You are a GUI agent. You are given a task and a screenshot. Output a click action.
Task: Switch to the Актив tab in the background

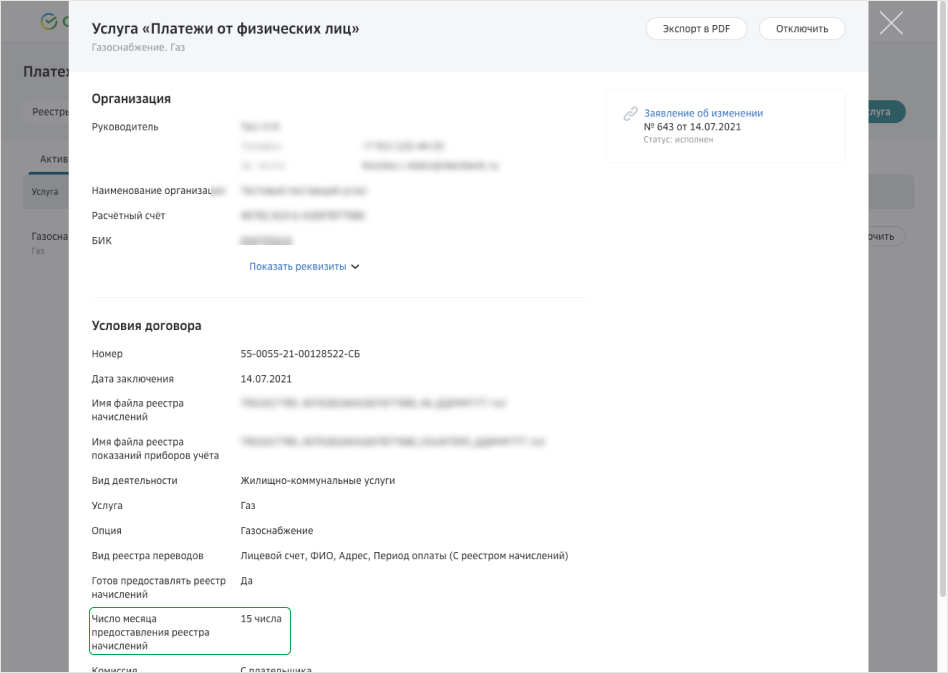pos(52,159)
